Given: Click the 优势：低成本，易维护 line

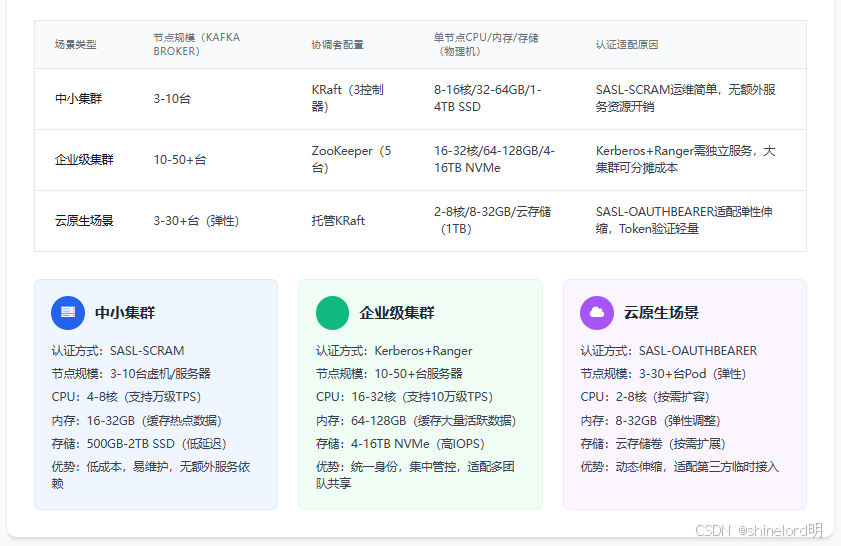Looking at the screenshot, I should (x=151, y=475).
